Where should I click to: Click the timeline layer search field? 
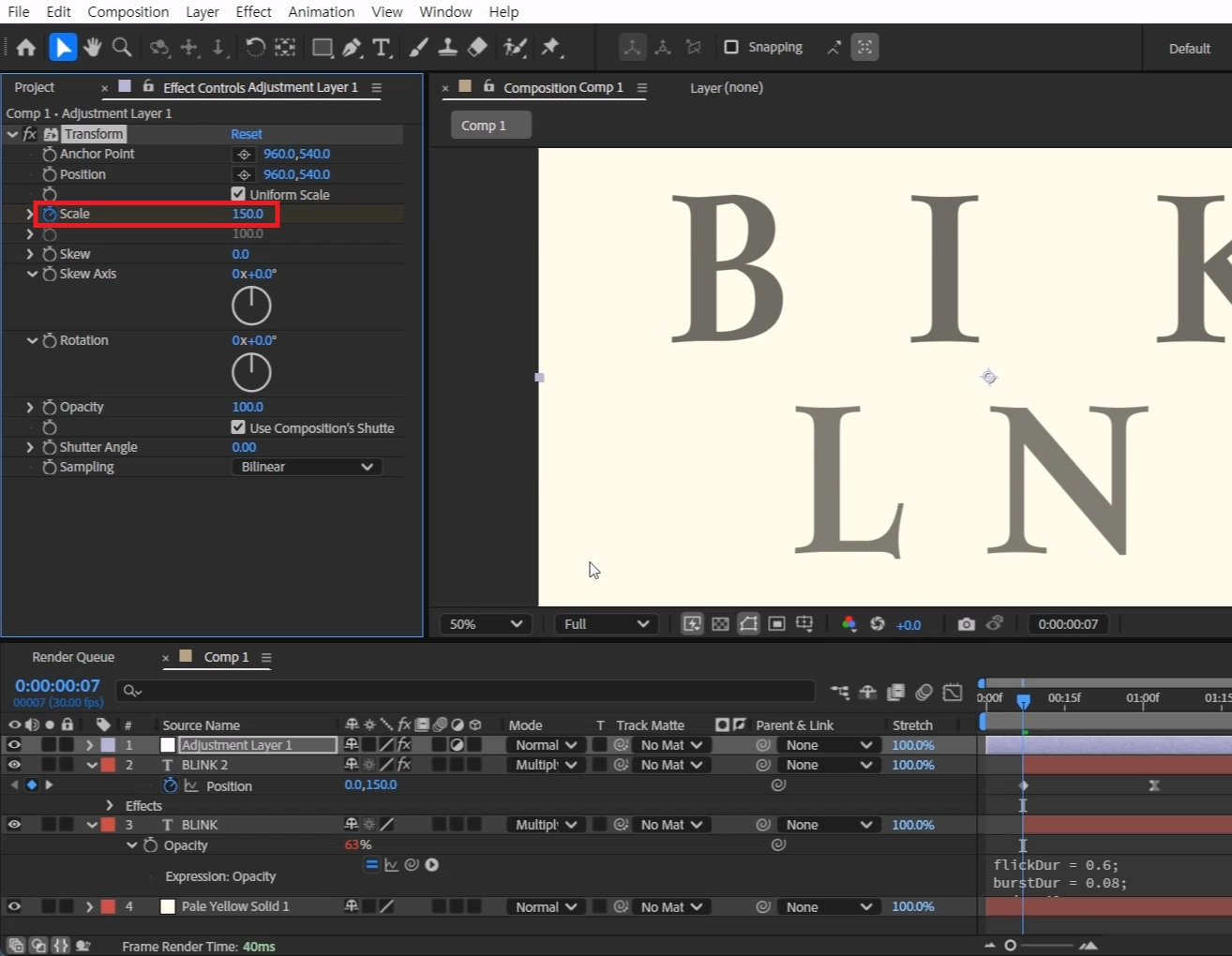465,691
